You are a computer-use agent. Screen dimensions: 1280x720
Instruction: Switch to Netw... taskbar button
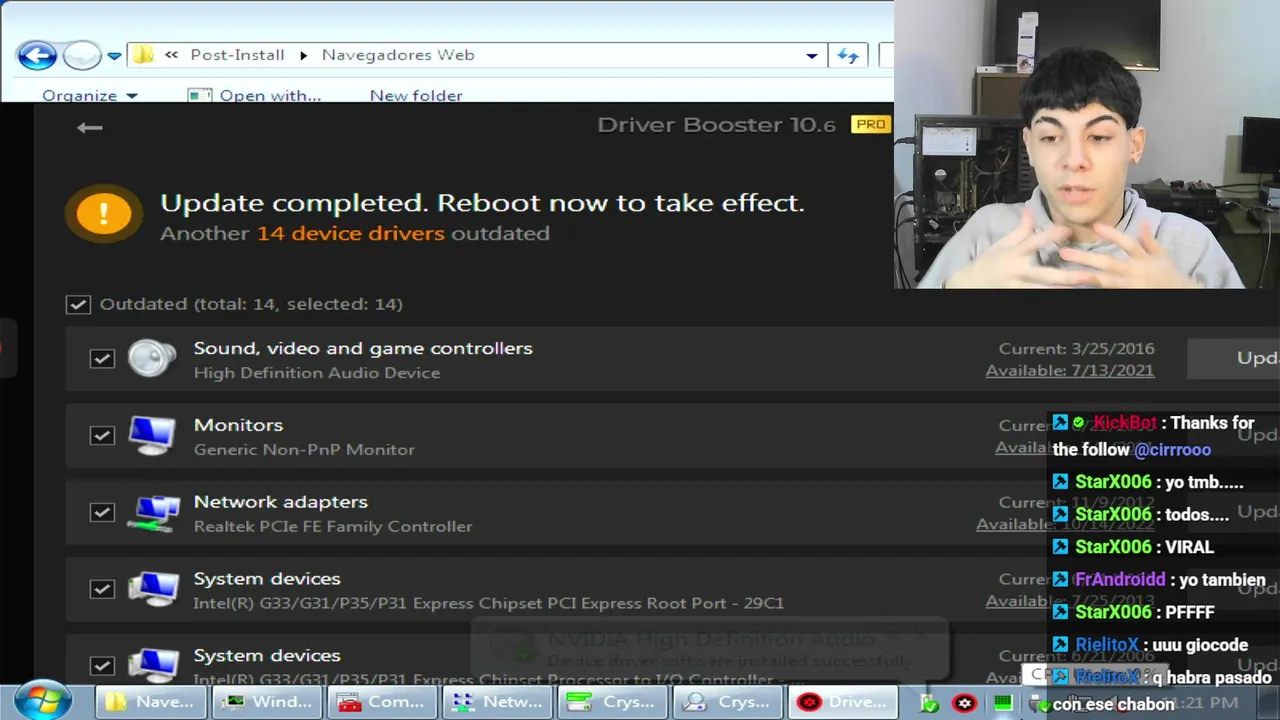[x=498, y=702]
